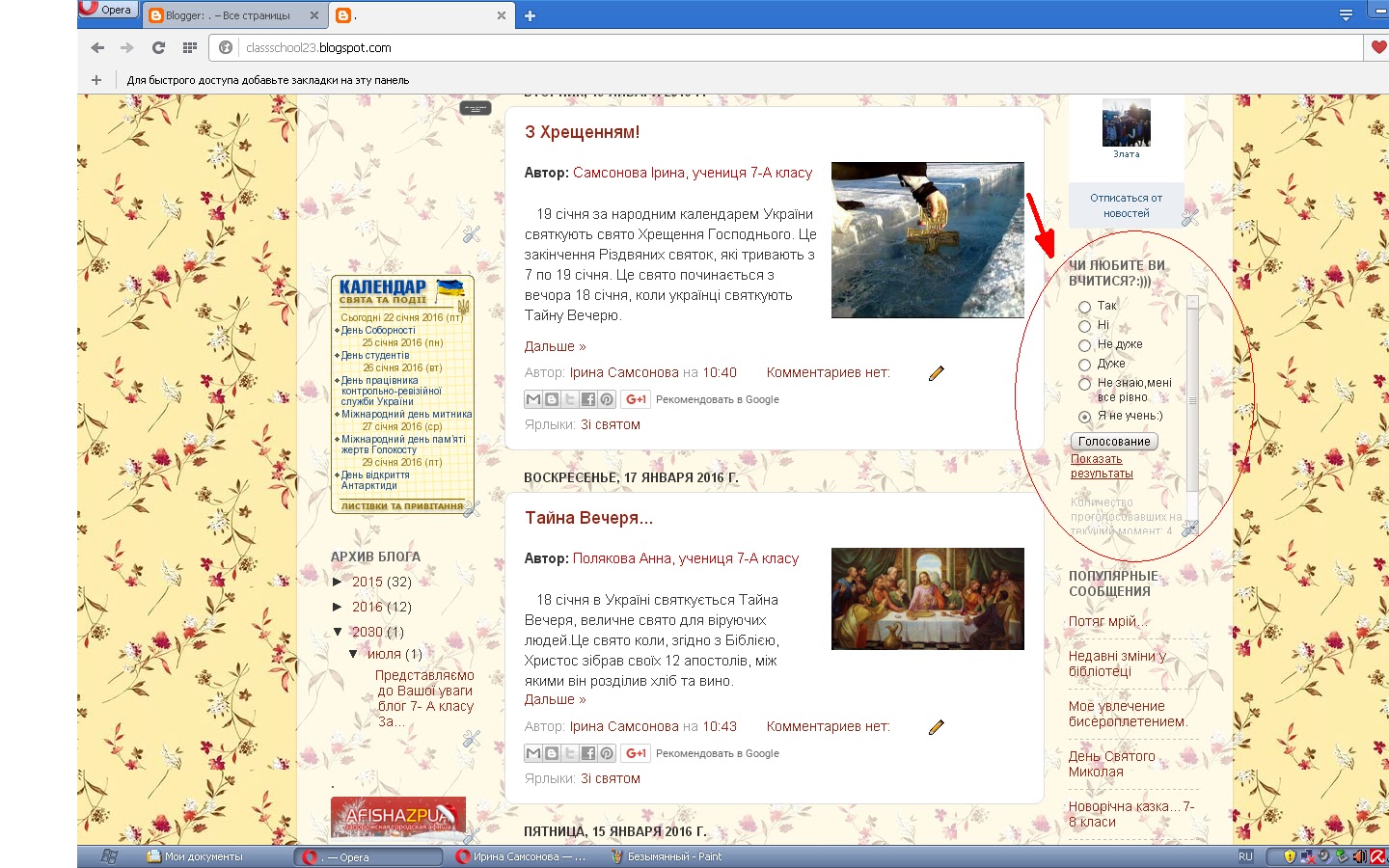Close the 'Blogger: . – Все страницы' tab
The height and width of the screenshot is (868, 1389).
pyautogui.click(x=314, y=15)
